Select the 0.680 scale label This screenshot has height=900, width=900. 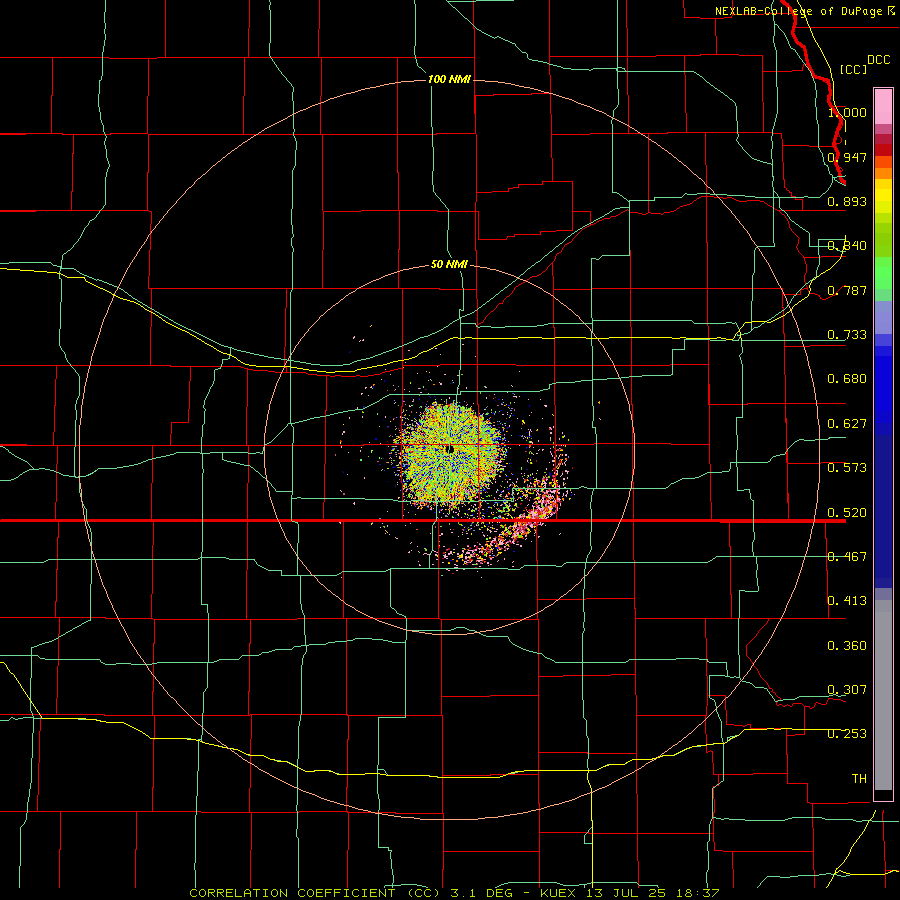(847, 379)
